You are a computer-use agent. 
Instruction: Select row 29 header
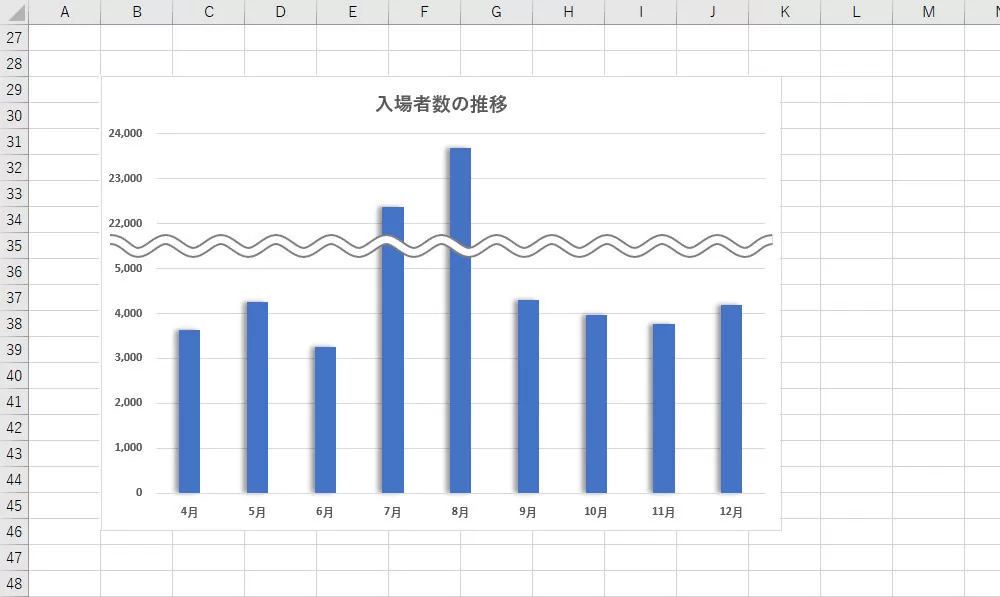point(14,90)
